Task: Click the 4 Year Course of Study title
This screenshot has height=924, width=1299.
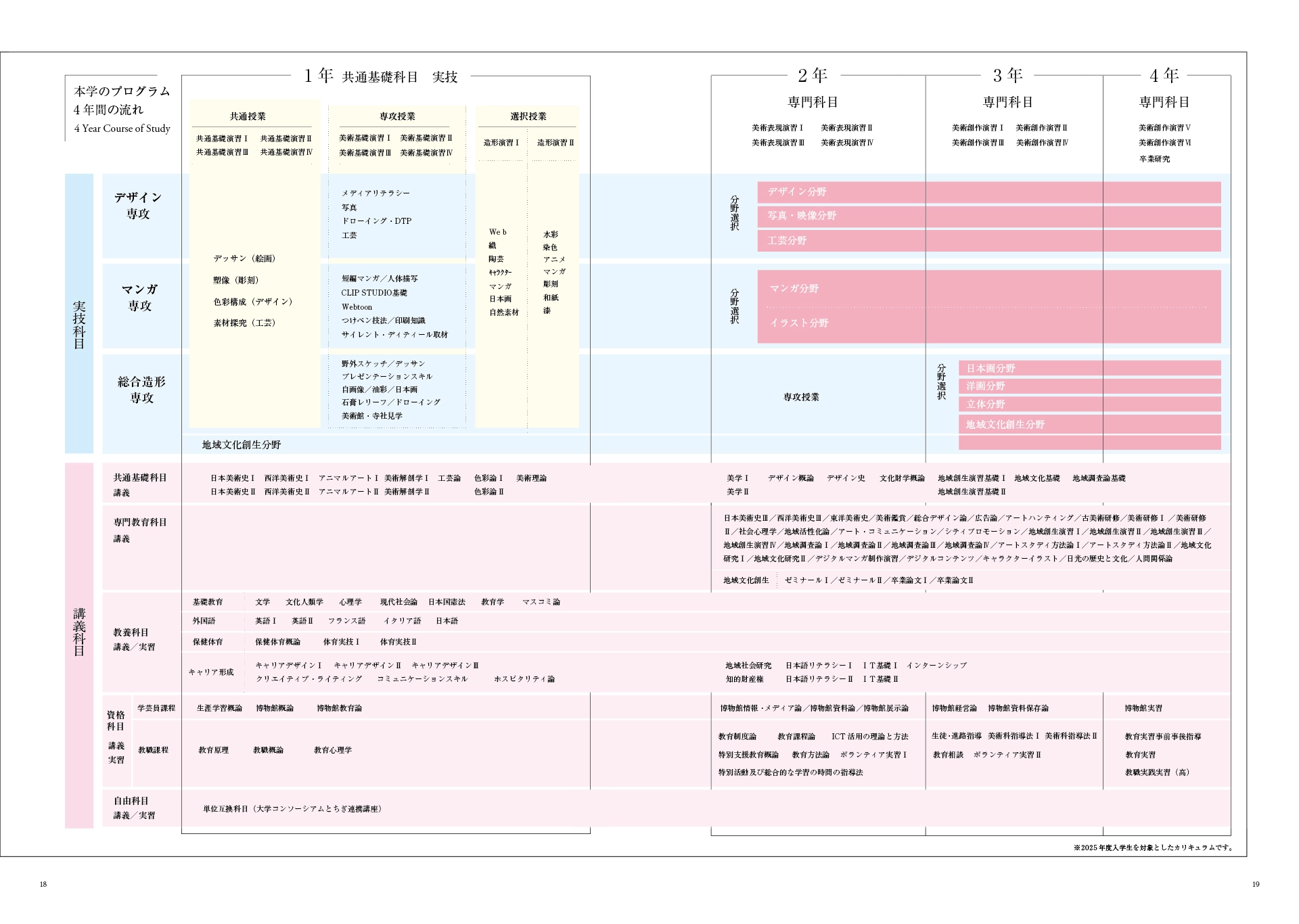Action: [122, 129]
